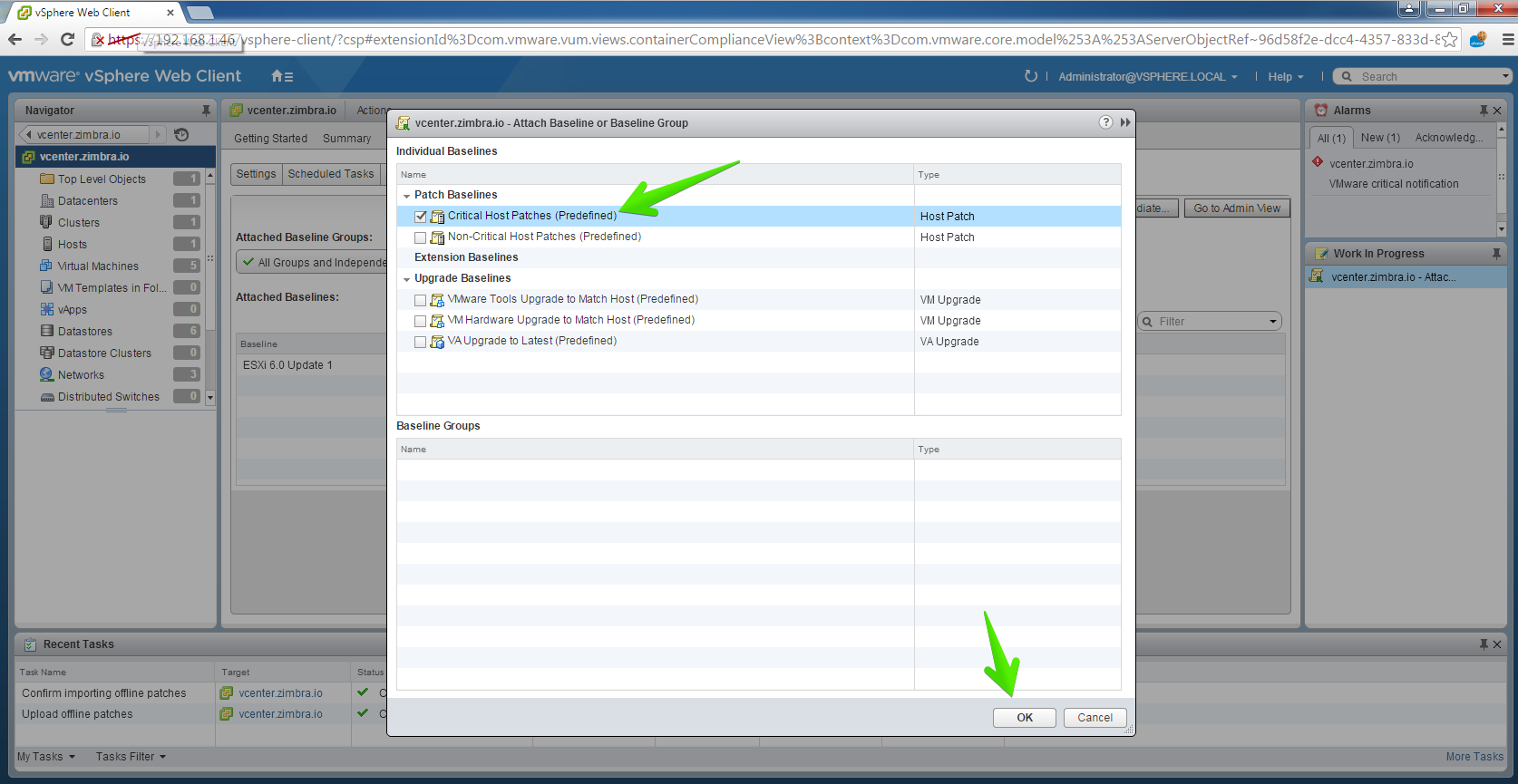The image size is (1518, 784).
Task: Click the vSphere Home menu icon
Action: point(282,76)
